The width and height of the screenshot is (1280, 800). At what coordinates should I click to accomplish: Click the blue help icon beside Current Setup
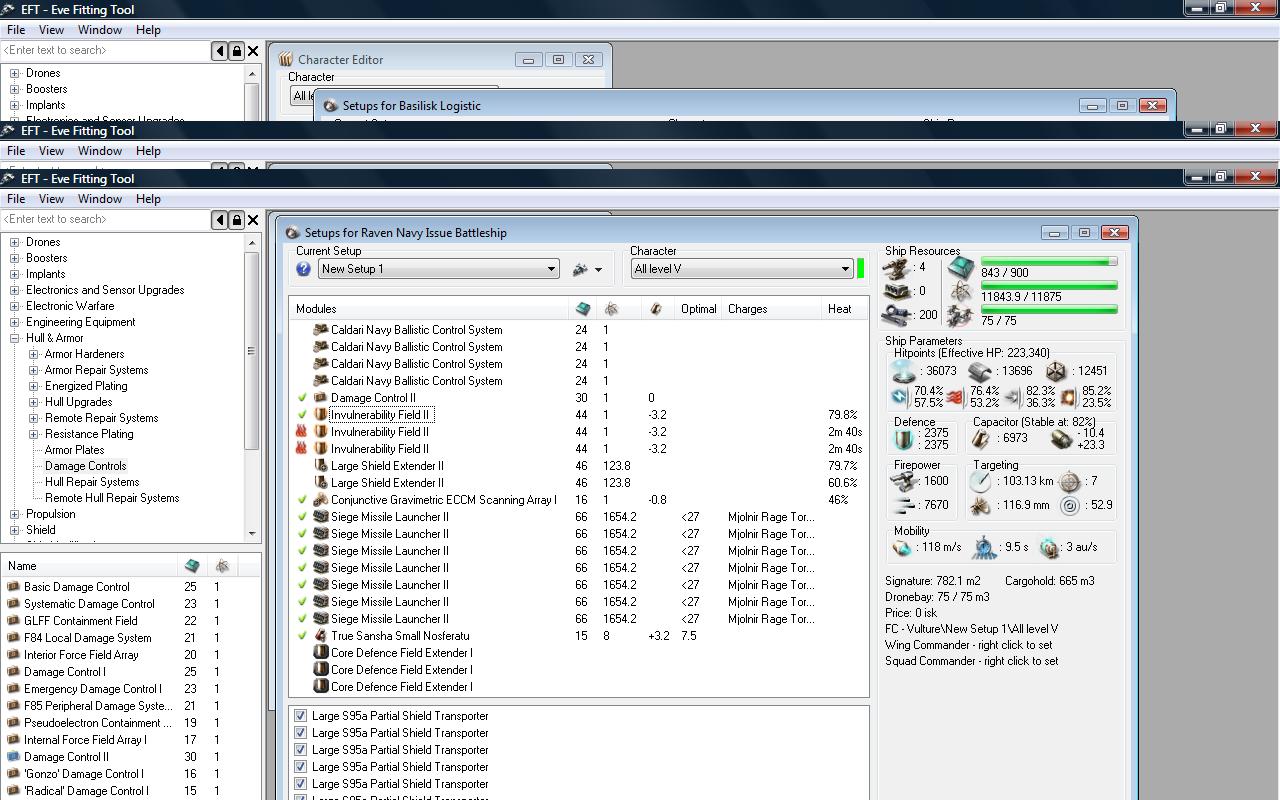[x=303, y=269]
